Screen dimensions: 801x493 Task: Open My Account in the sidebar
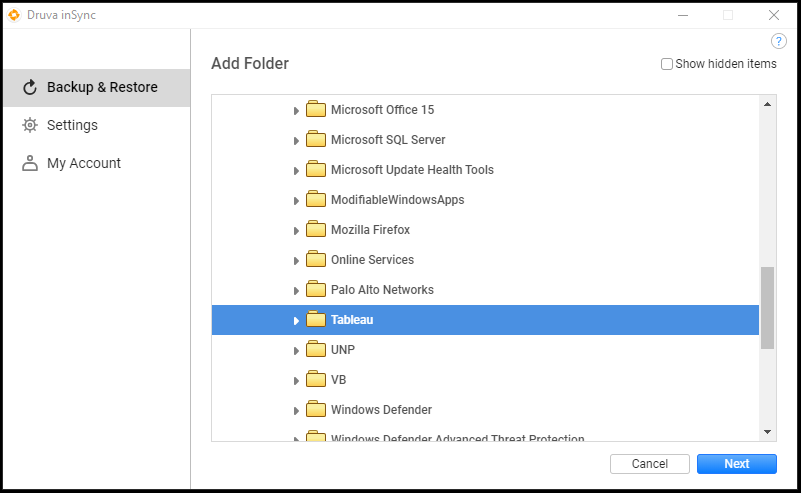coord(83,163)
